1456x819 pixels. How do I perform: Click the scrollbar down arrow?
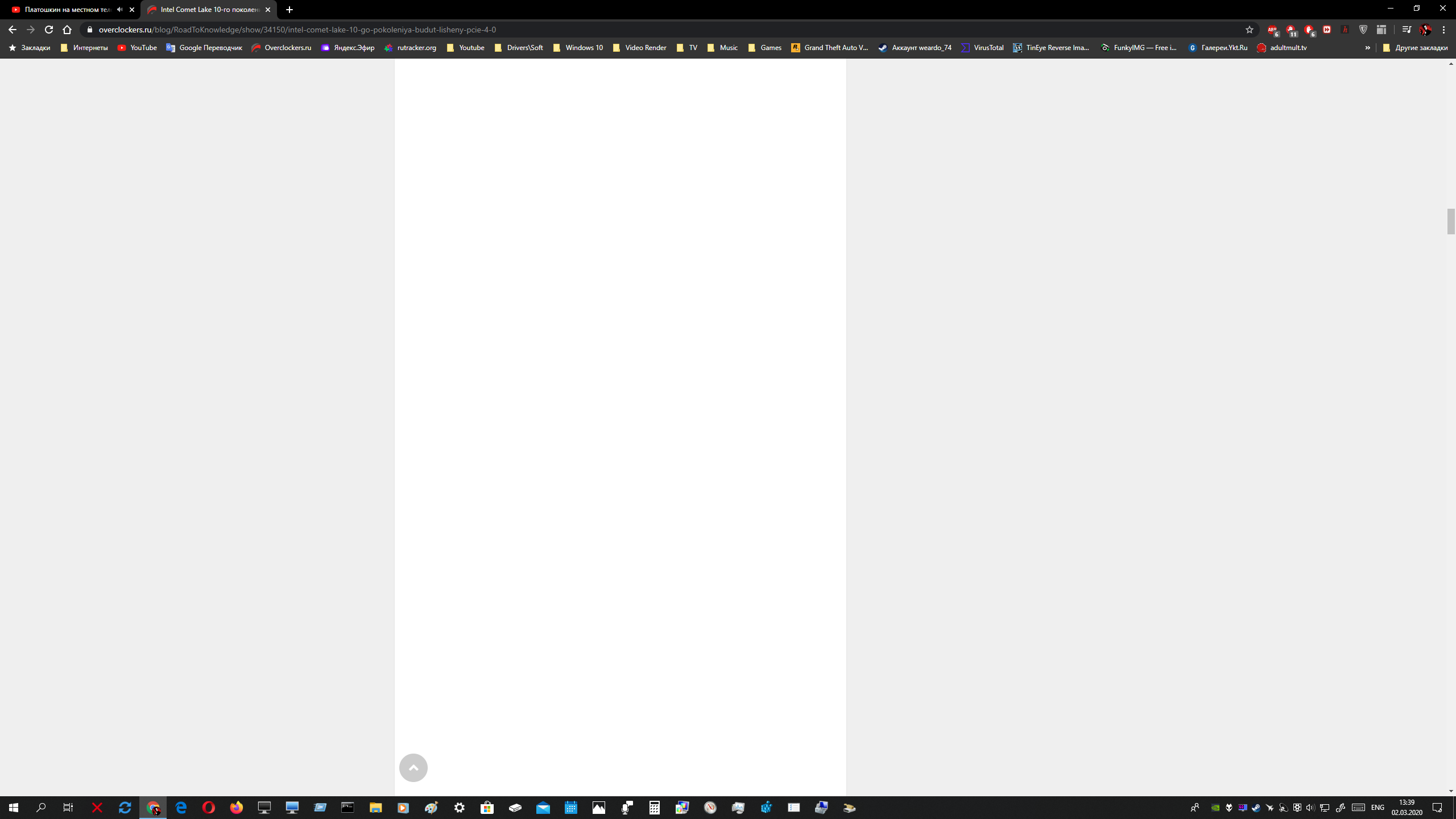1451,791
